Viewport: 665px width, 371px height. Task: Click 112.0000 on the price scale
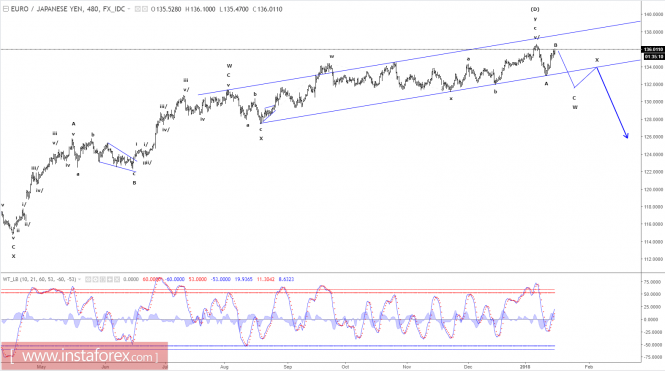click(654, 259)
